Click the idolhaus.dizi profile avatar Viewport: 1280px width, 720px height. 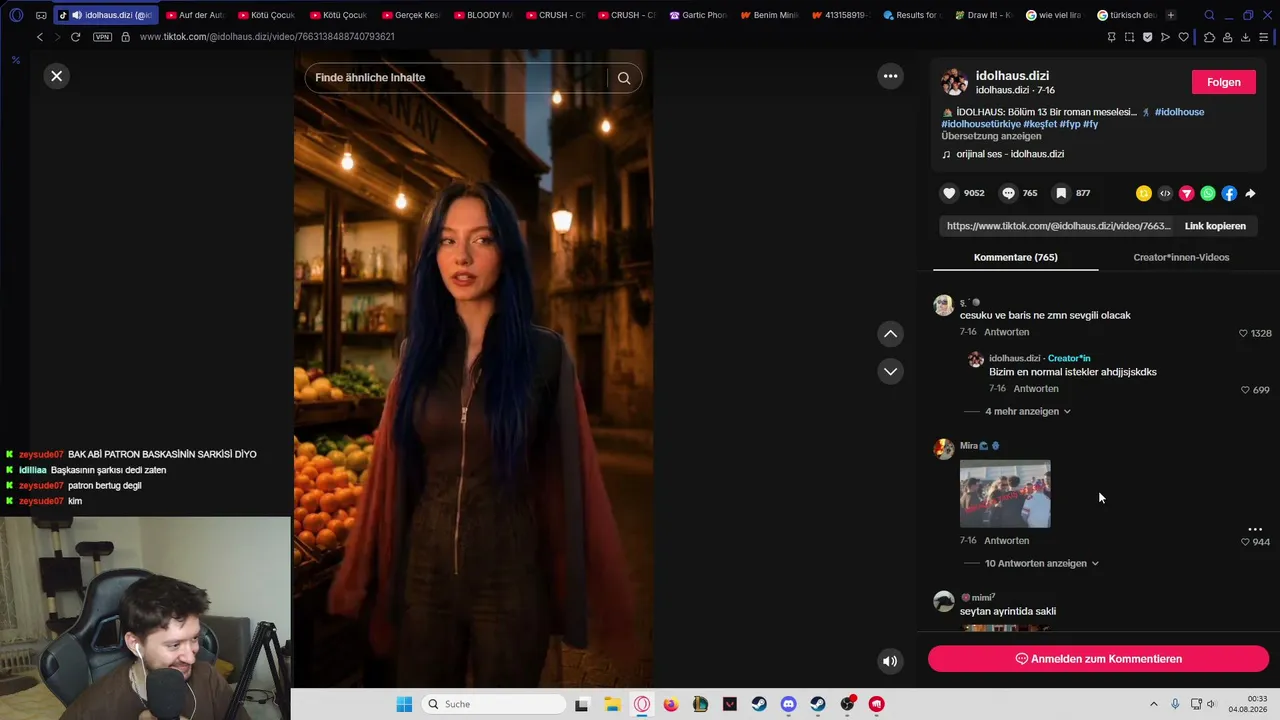pos(955,82)
